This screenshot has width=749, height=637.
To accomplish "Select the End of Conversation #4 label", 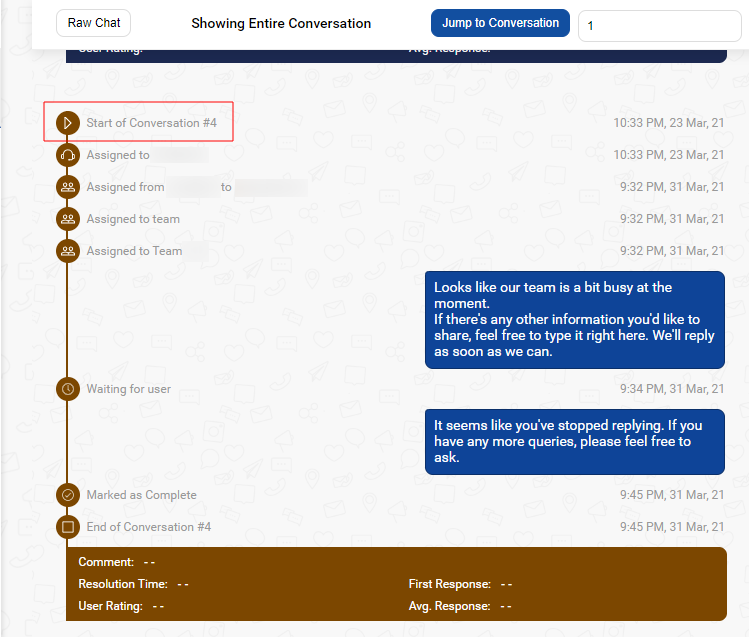I will click(x=149, y=527).
